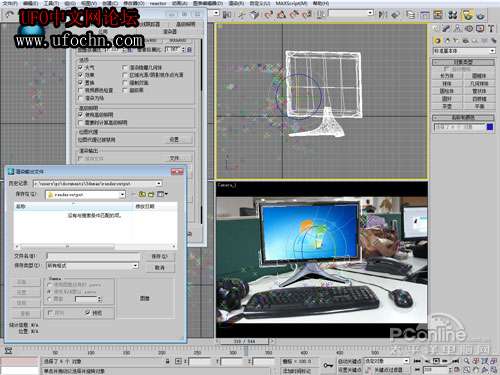Open the Render Scene dialog icon
This screenshot has width=500, height=375.
click(x=467, y=15)
